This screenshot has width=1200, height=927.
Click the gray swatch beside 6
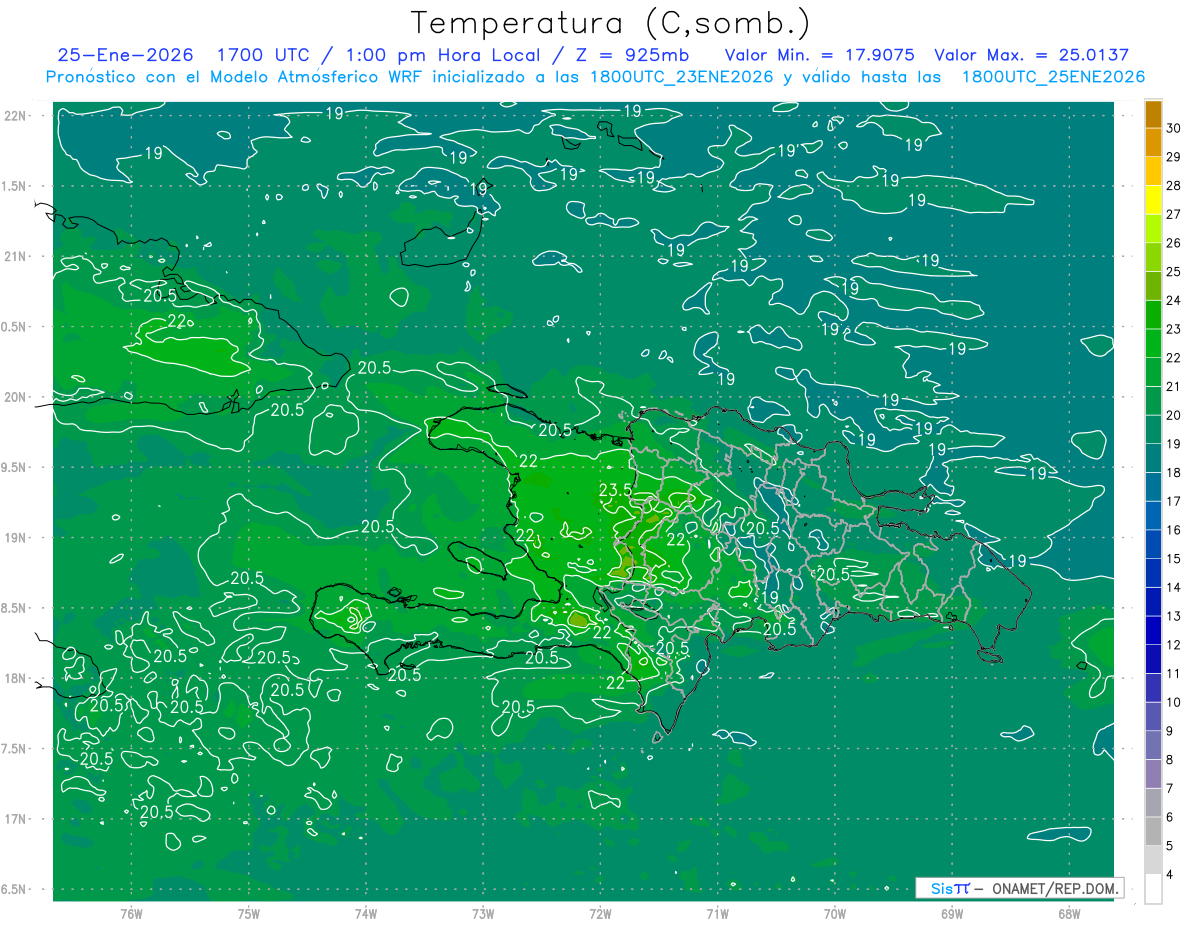(1153, 817)
